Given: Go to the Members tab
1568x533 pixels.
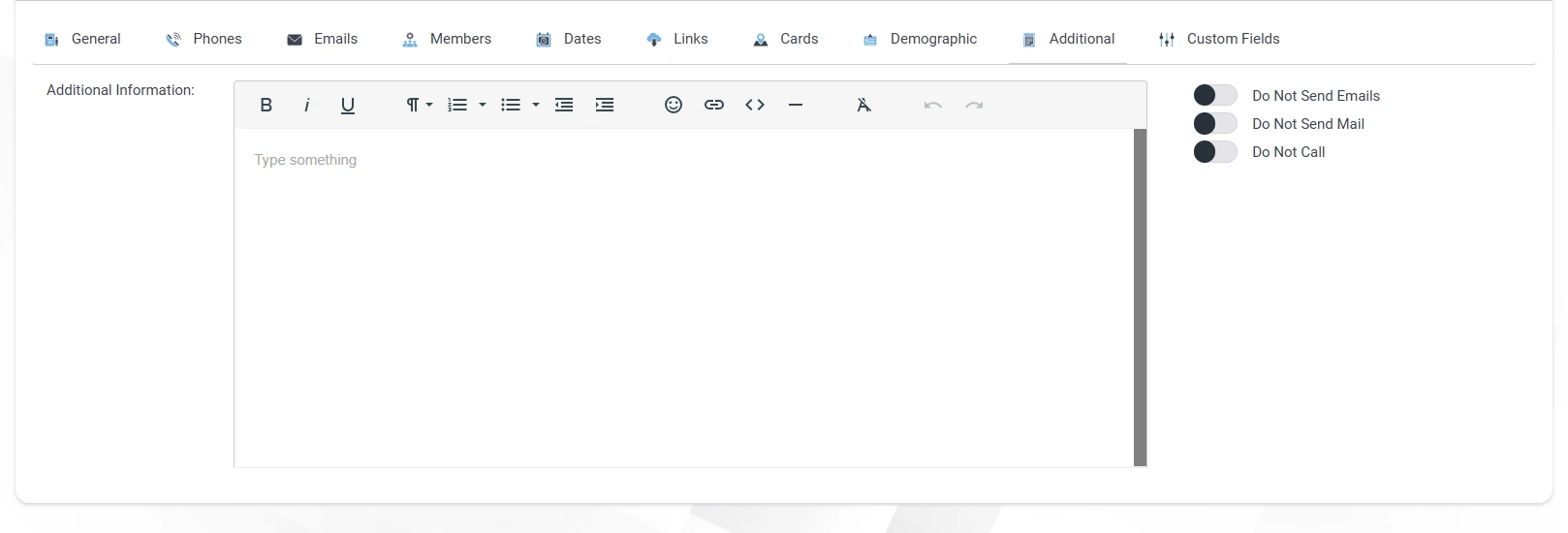Looking at the screenshot, I should pyautogui.click(x=447, y=39).
